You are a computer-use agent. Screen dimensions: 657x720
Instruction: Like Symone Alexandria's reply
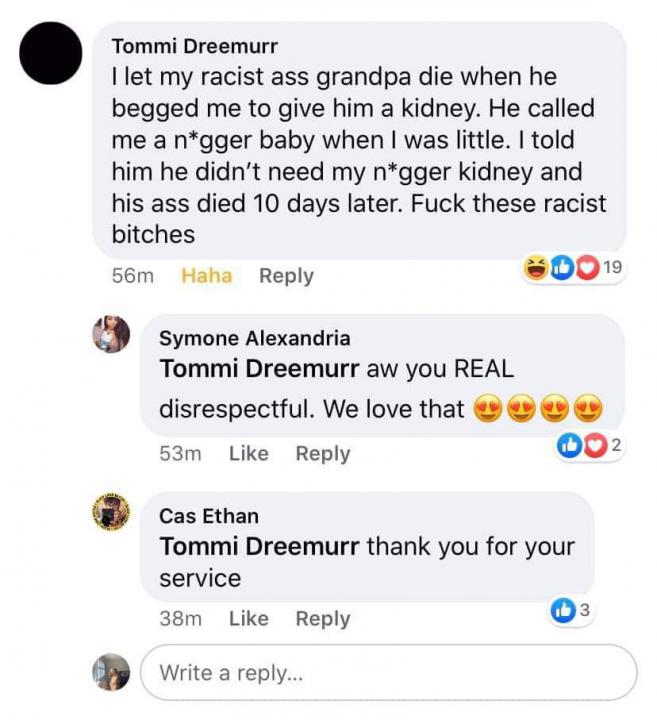pos(248,453)
